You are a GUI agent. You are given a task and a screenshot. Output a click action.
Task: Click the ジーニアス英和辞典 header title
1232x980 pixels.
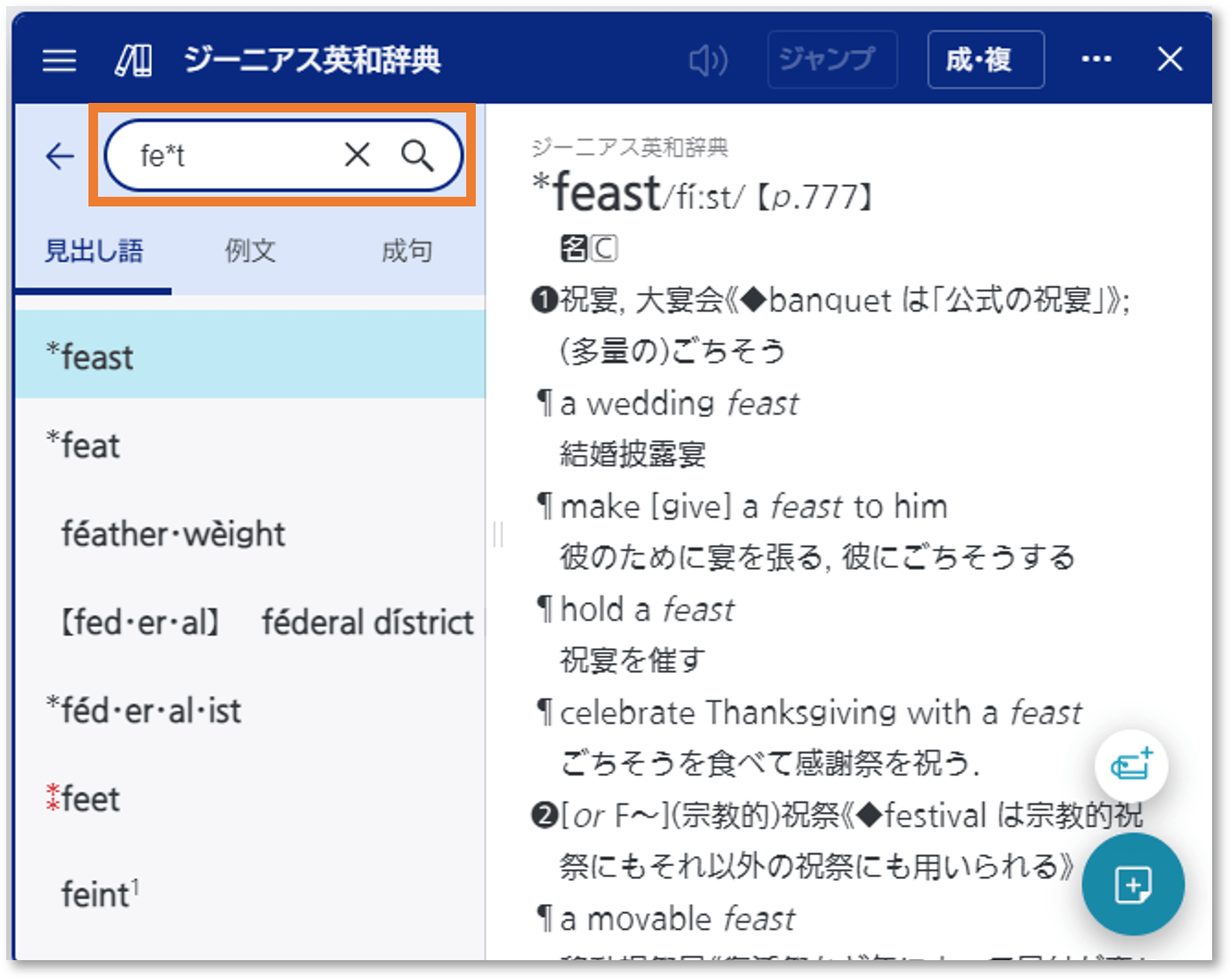click(x=312, y=60)
